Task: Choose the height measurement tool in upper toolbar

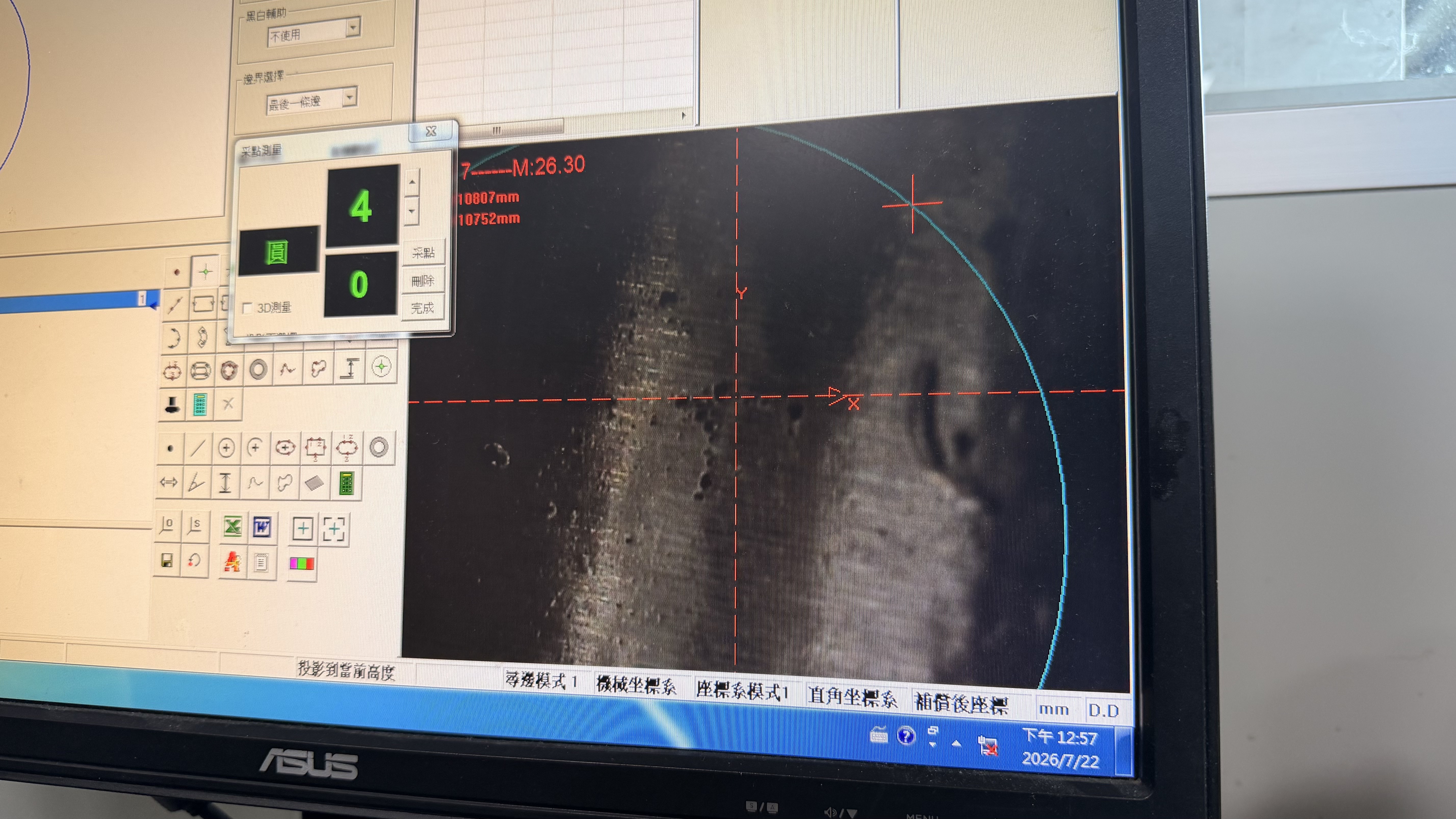Action: tap(350, 368)
